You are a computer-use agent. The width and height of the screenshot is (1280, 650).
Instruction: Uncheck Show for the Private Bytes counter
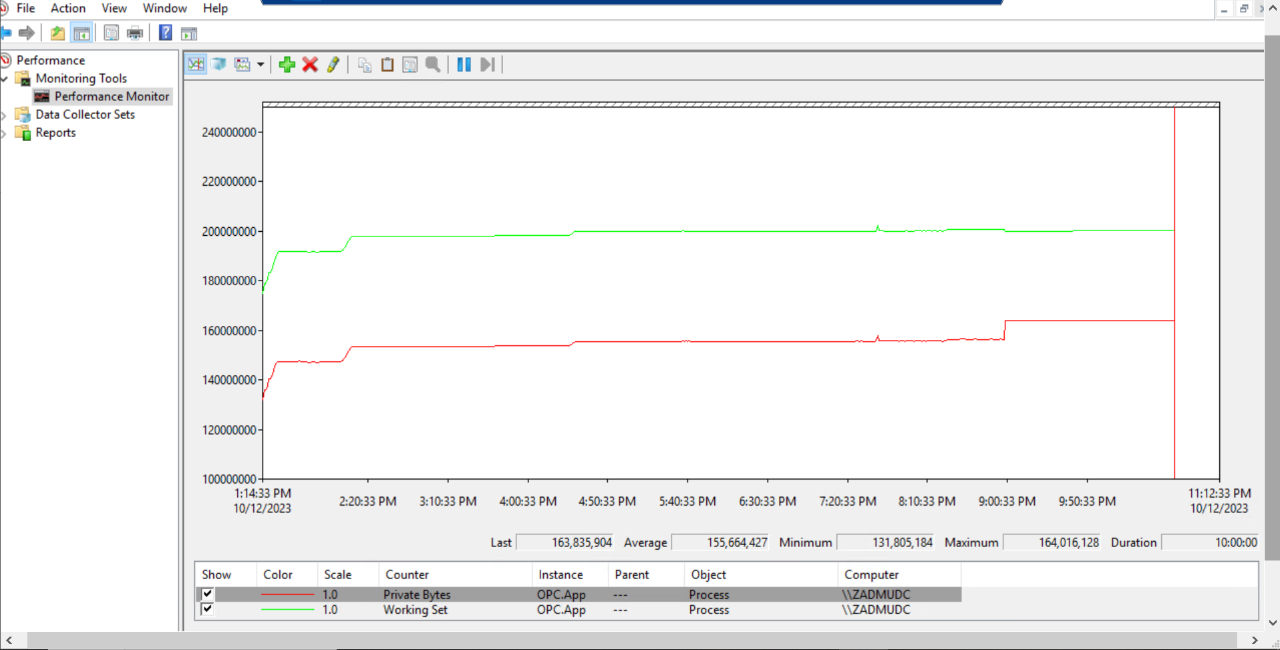point(207,594)
